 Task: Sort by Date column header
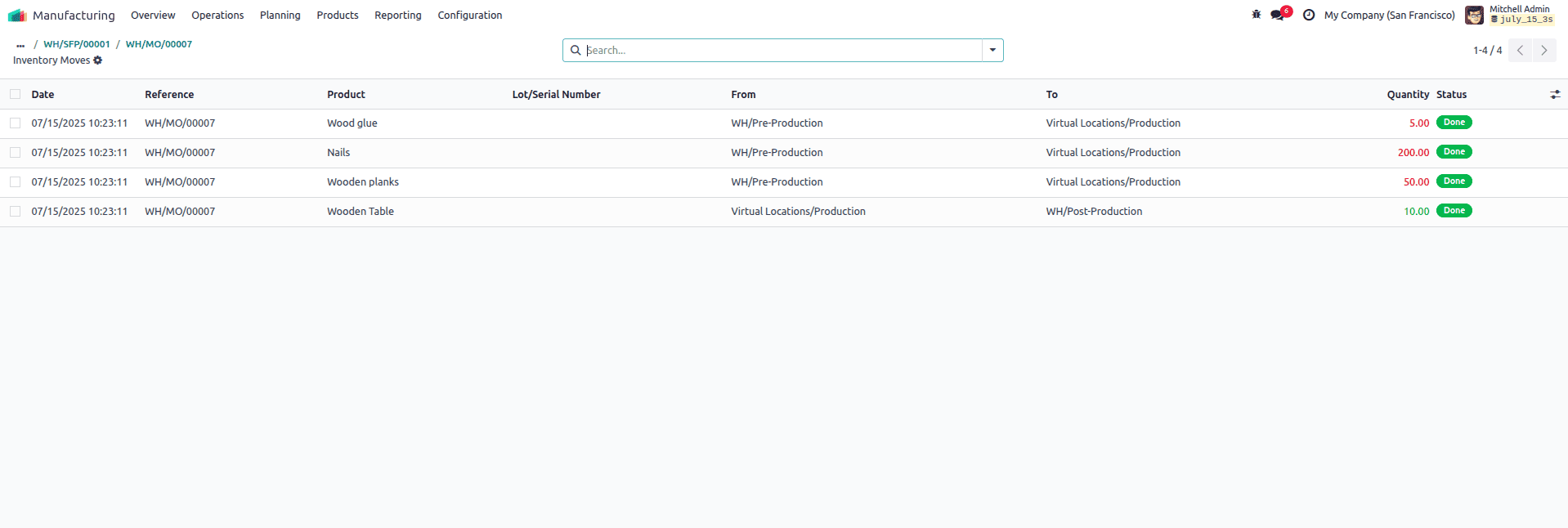[43, 95]
